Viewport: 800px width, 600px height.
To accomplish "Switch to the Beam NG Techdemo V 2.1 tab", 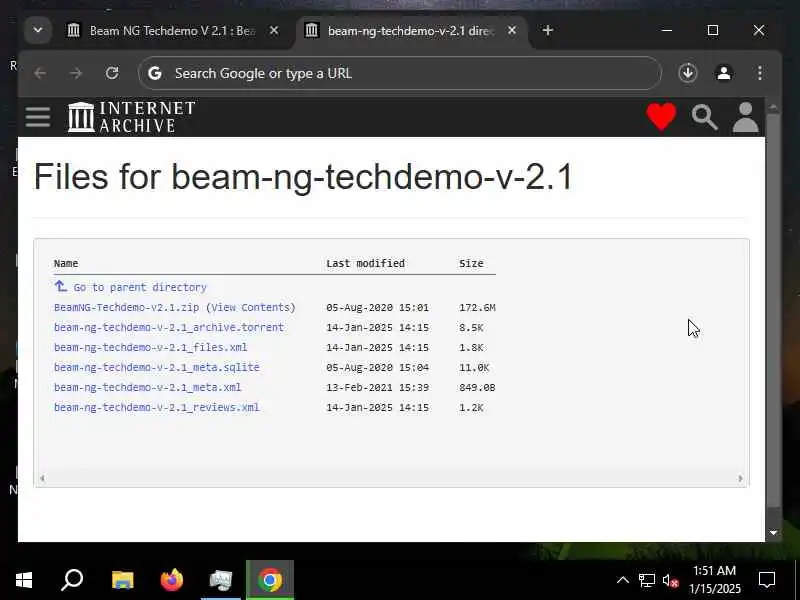I will point(171,31).
